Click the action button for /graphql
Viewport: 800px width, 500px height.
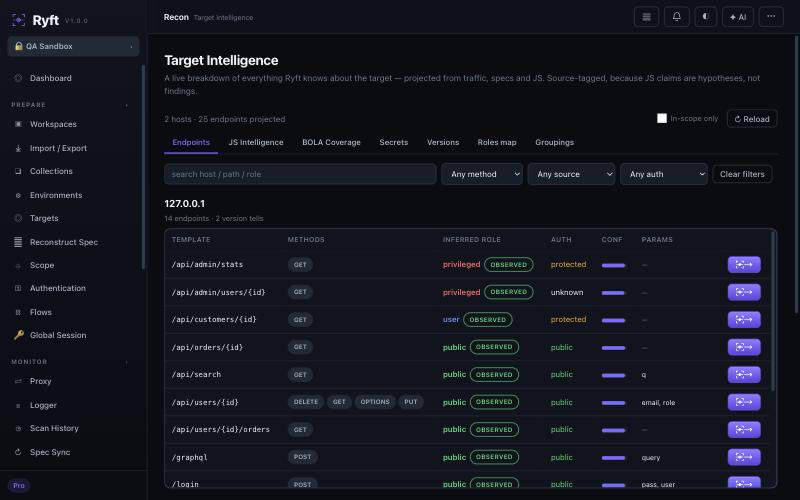(744, 457)
